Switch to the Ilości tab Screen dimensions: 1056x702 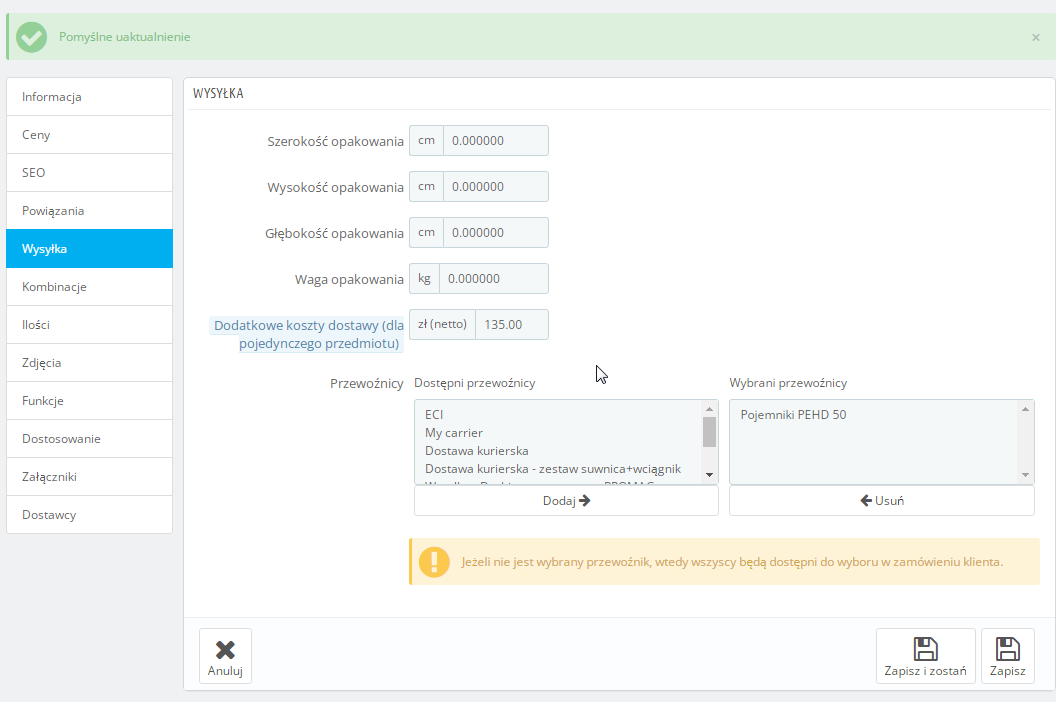click(90, 325)
